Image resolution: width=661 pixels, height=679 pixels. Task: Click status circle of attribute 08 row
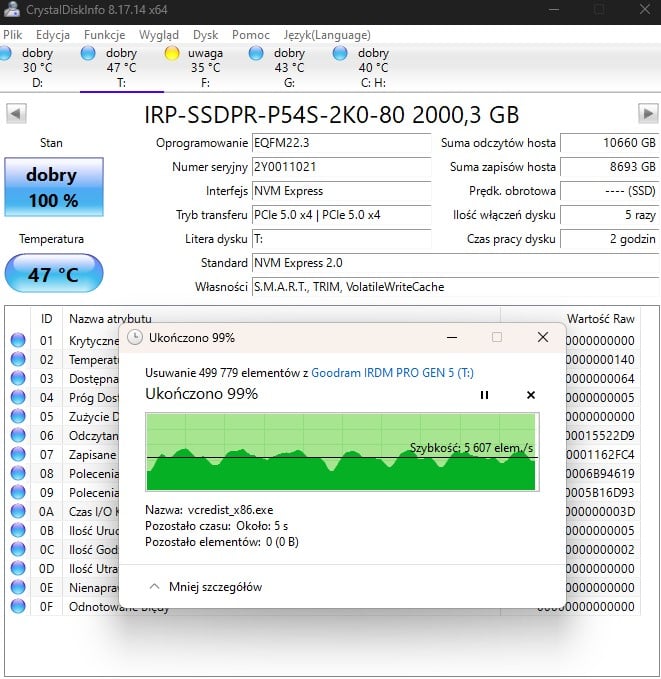click(x=18, y=473)
